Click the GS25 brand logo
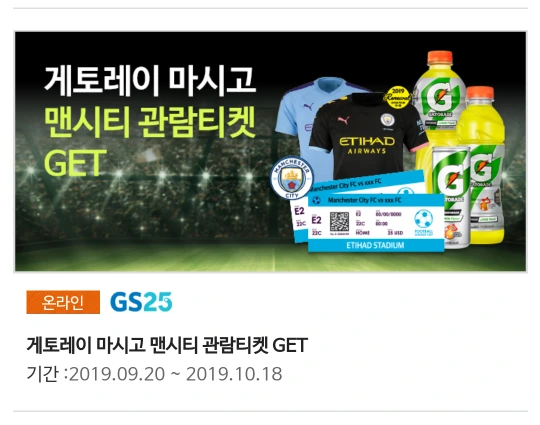This screenshot has width=540, height=425. [141, 302]
